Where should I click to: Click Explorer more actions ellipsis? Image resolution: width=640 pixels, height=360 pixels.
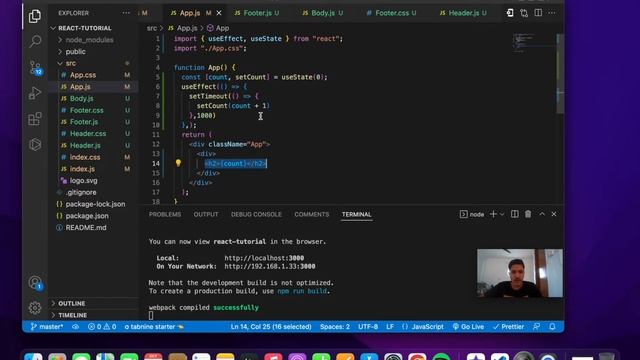coord(126,13)
